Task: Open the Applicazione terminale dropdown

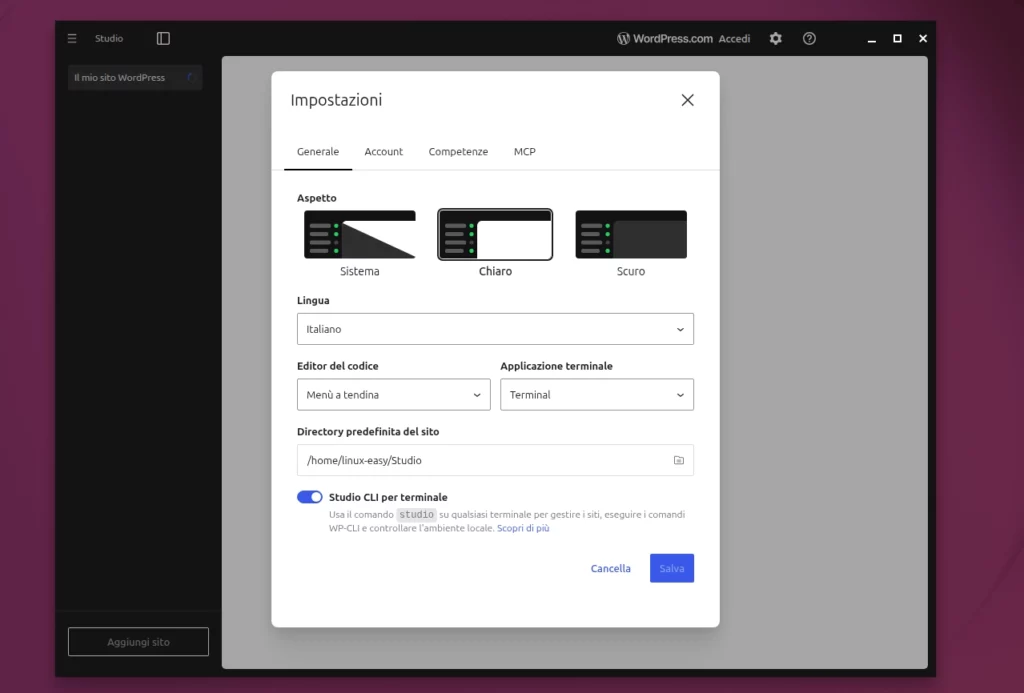Action: pyautogui.click(x=597, y=395)
